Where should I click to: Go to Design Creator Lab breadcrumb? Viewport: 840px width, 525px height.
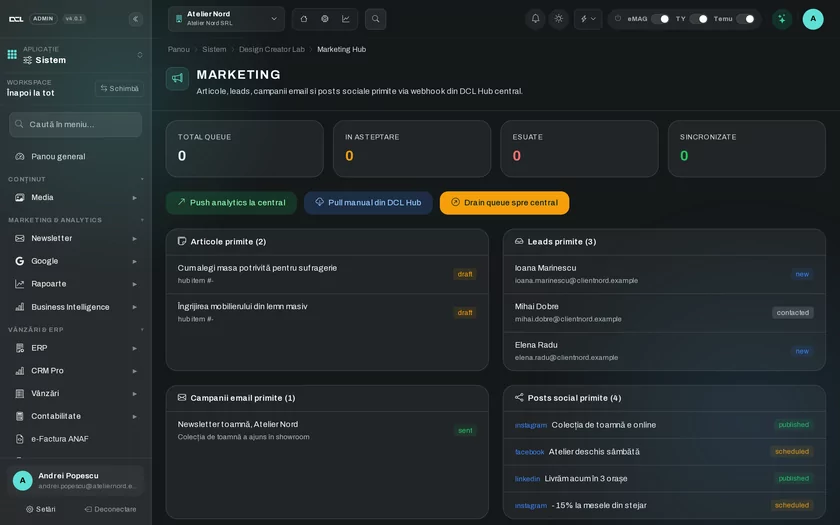point(272,49)
